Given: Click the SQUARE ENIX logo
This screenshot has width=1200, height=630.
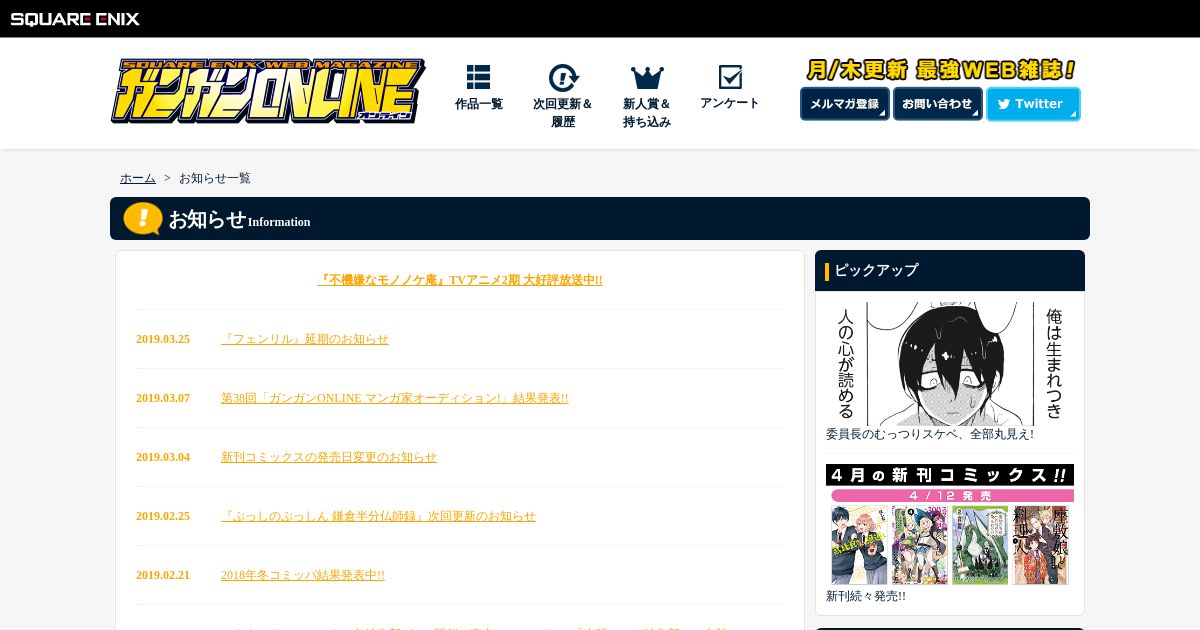Looking at the screenshot, I should coord(75,18).
